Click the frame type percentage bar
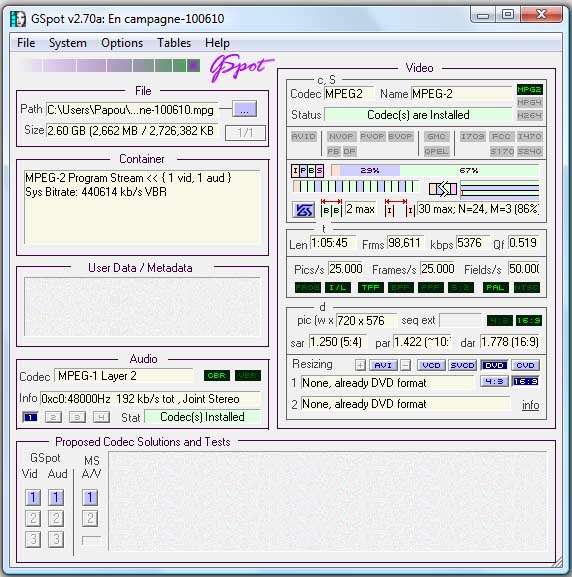This screenshot has width=572, height=577. pyautogui.click(x=435, y=170)
